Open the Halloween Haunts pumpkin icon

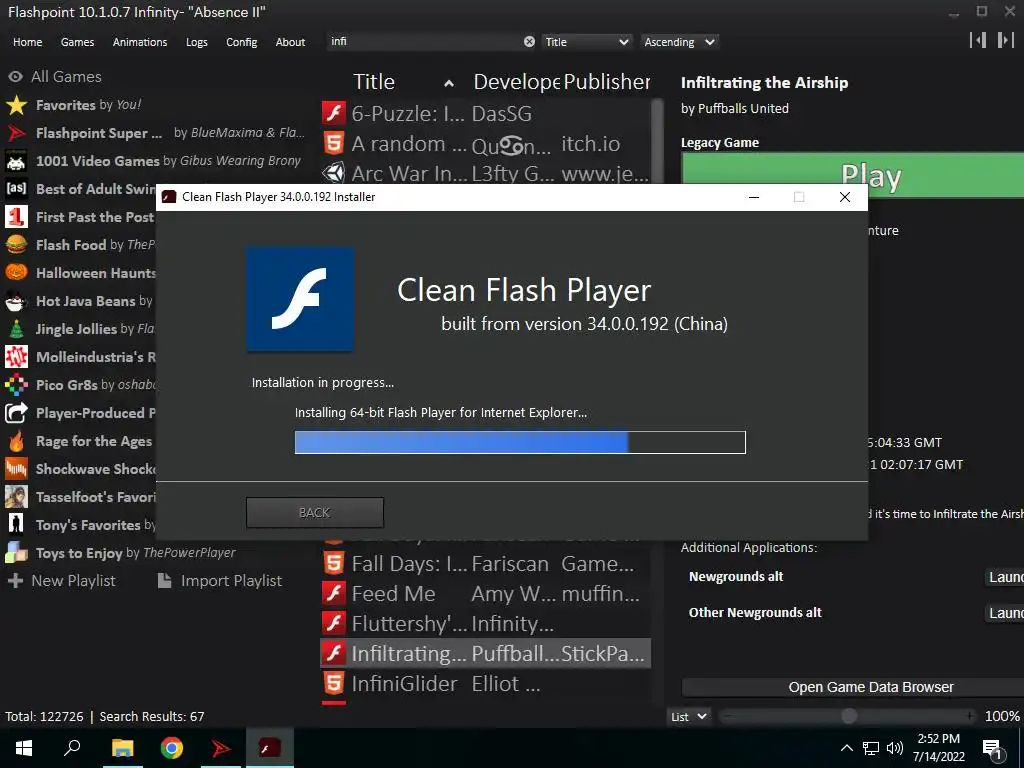16,273
